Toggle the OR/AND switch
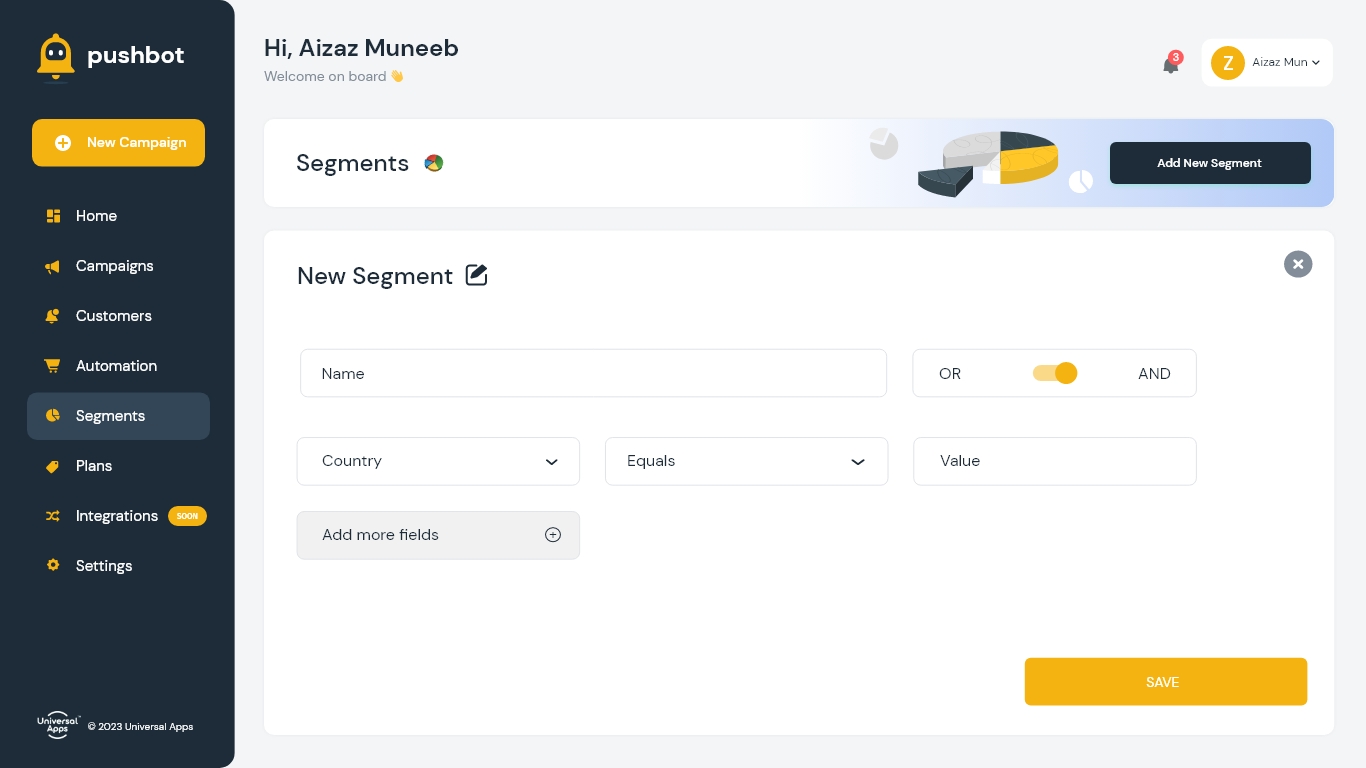 click(x=1055, y=373)
